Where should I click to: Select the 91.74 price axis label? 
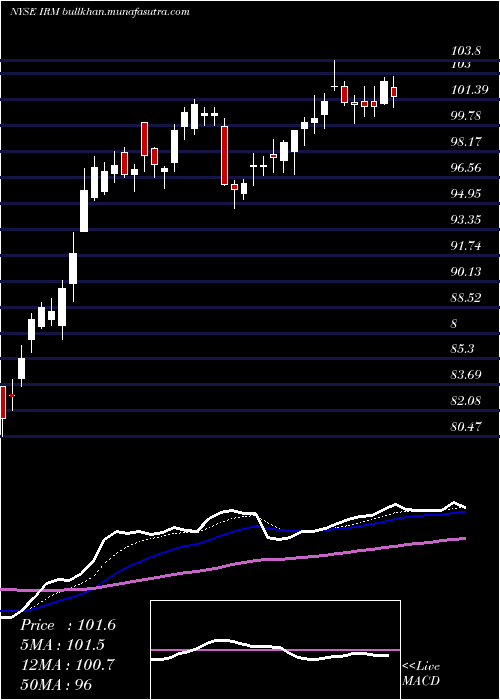click(x=466, y=246)
